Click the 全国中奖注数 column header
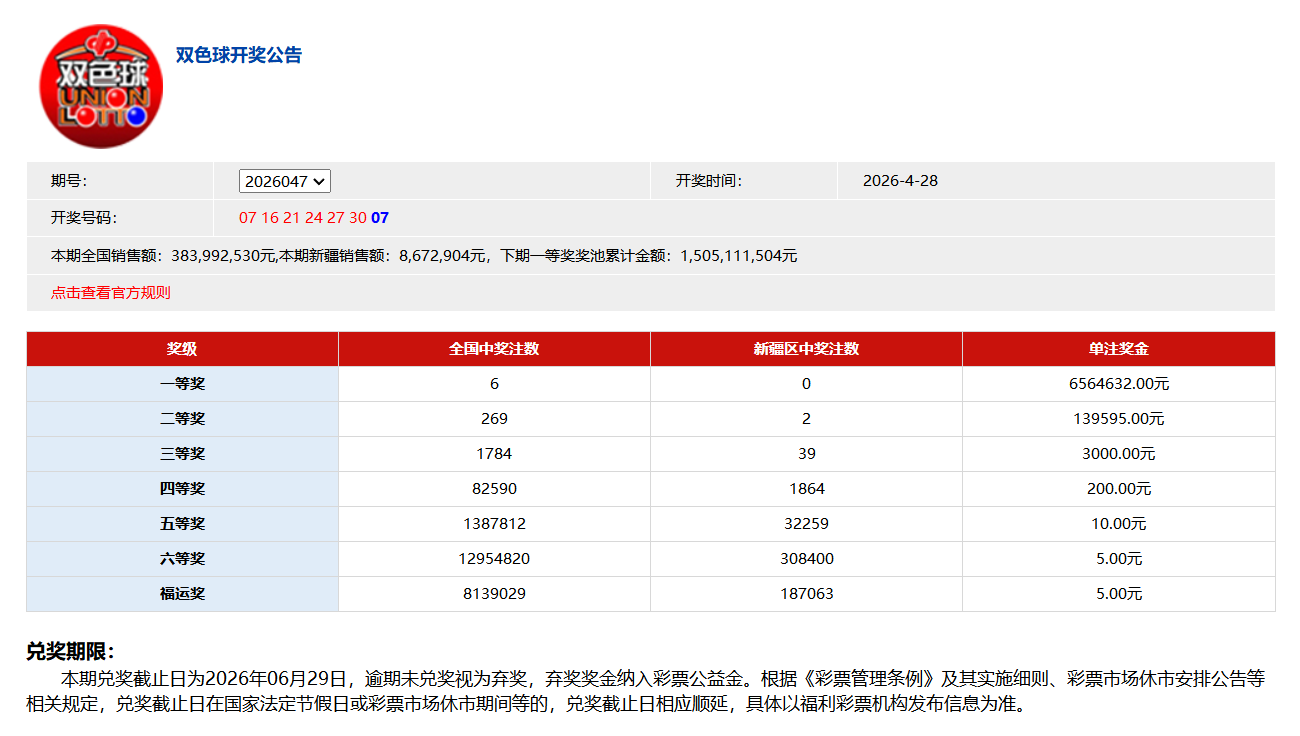Viewport: 1300px width, 736px height. pyautogui.click(x=494, y=349)
